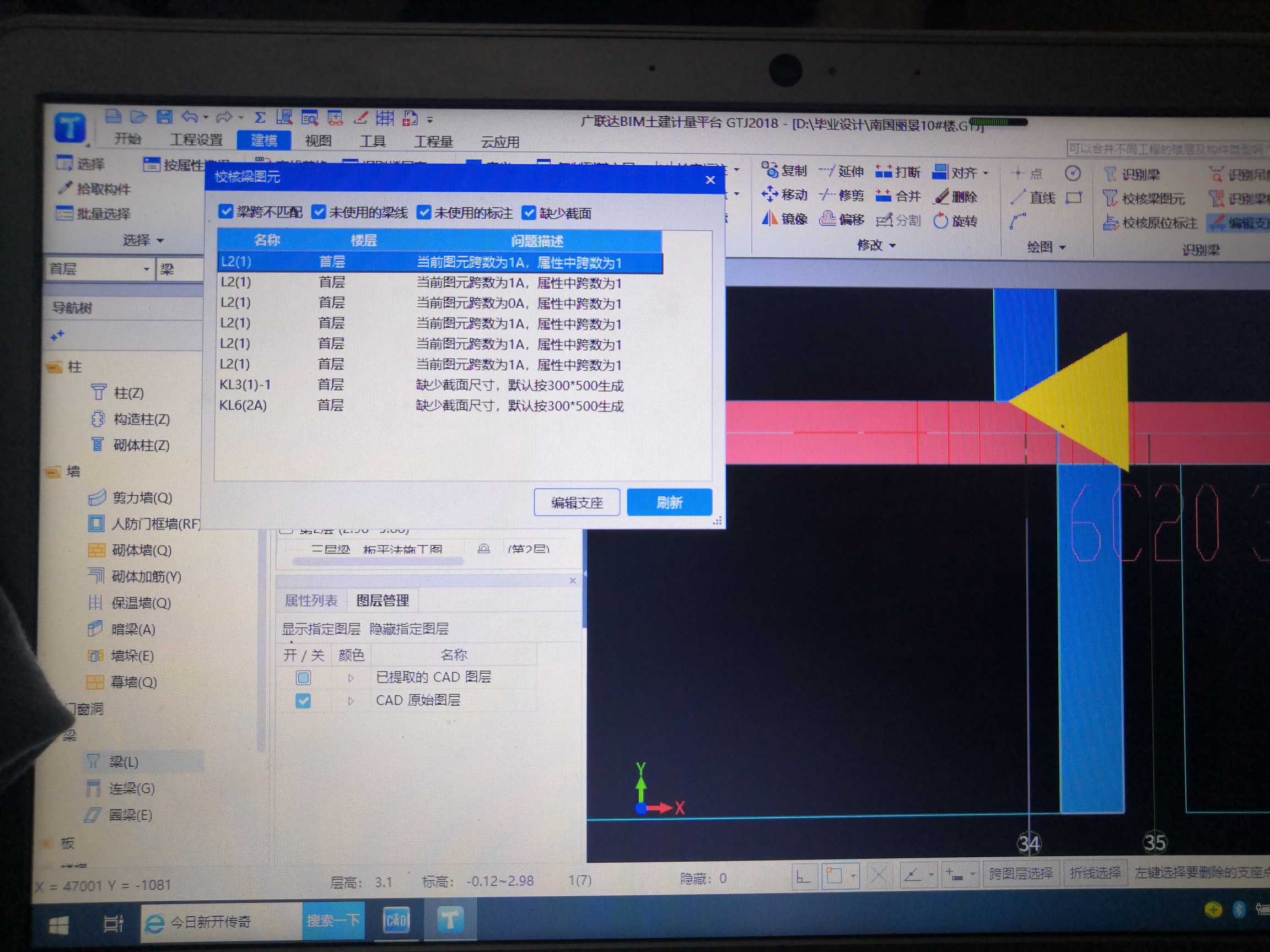The image size is (1270, 952).
Task: Open the Task View taskbar icon
Action: [113, 923]
